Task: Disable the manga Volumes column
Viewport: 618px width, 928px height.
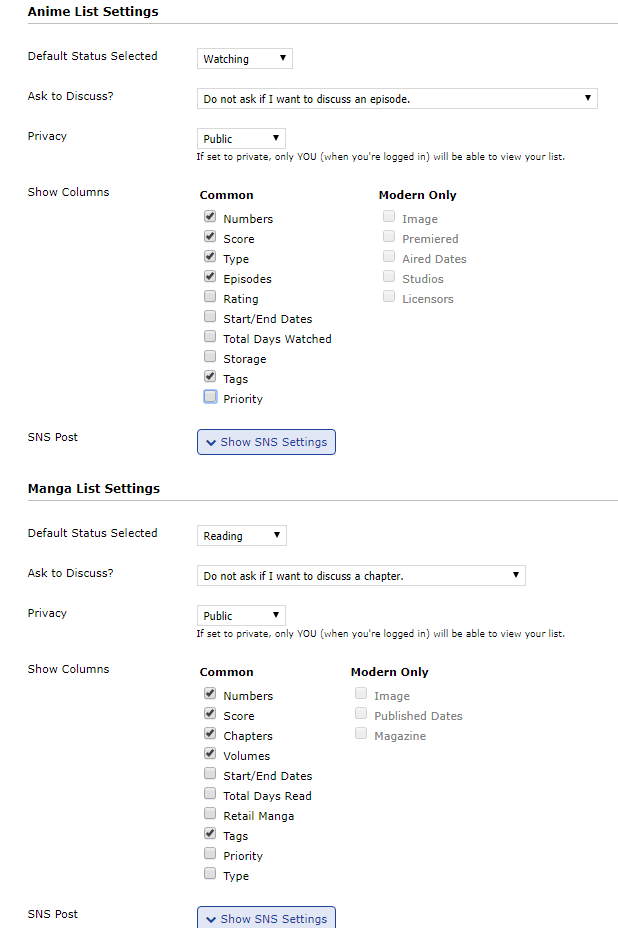Action: (210, 754)
